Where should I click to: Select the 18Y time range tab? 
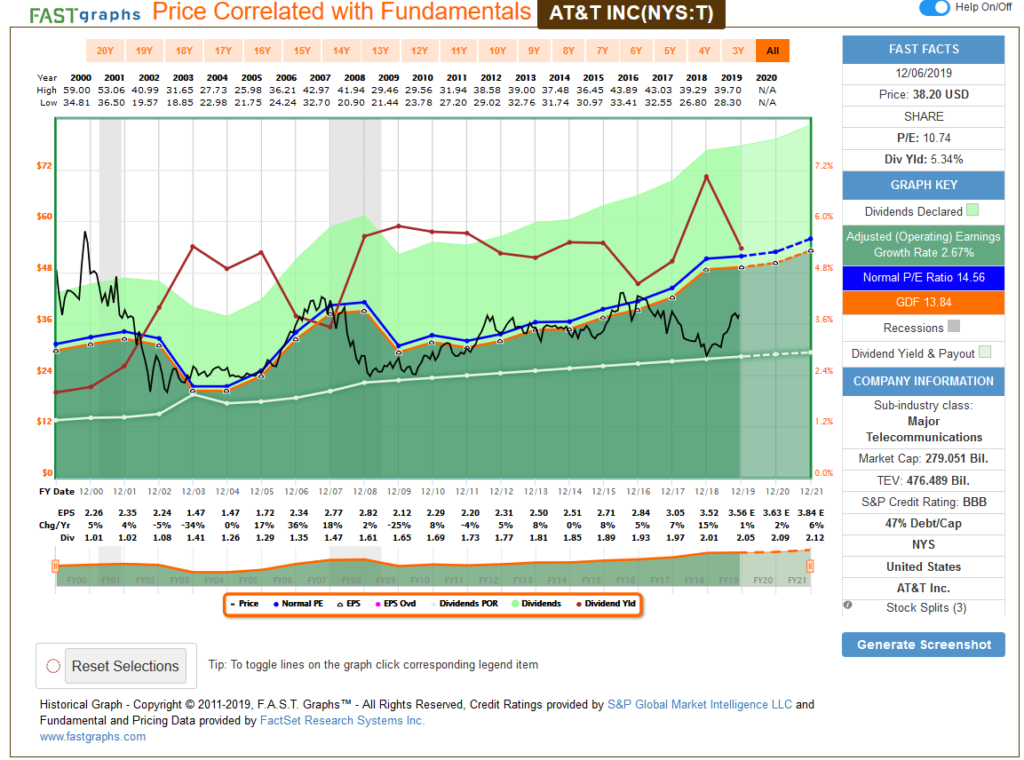pos(184,51)
